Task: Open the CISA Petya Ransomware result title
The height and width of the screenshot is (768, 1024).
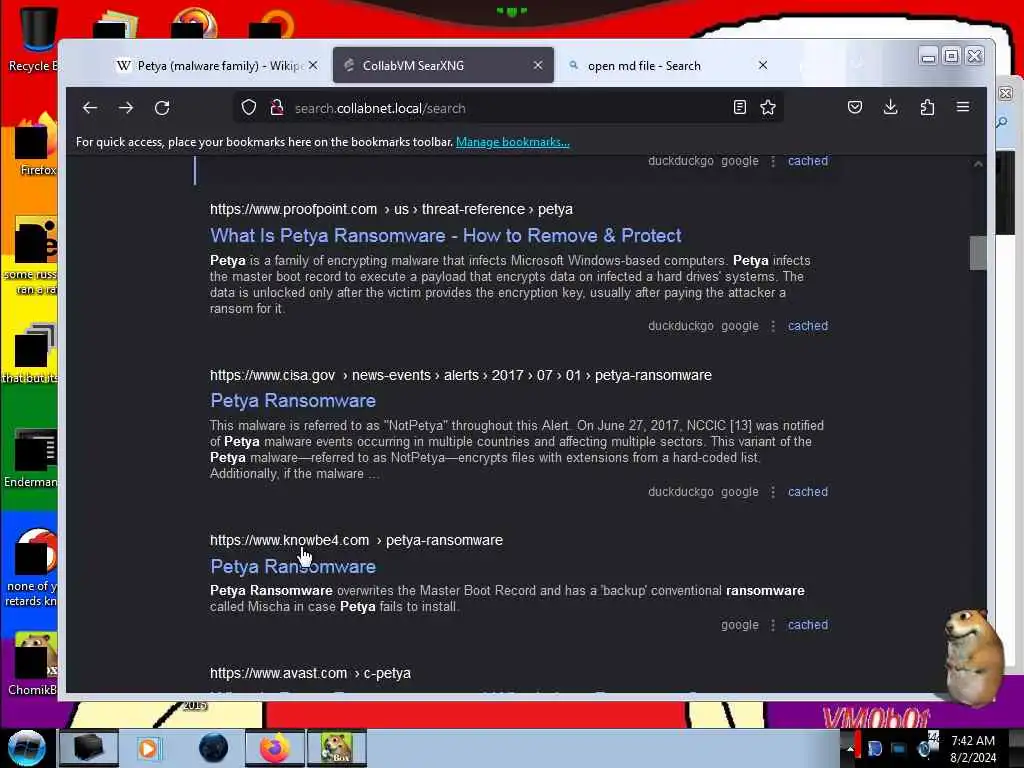Action: 293,400
